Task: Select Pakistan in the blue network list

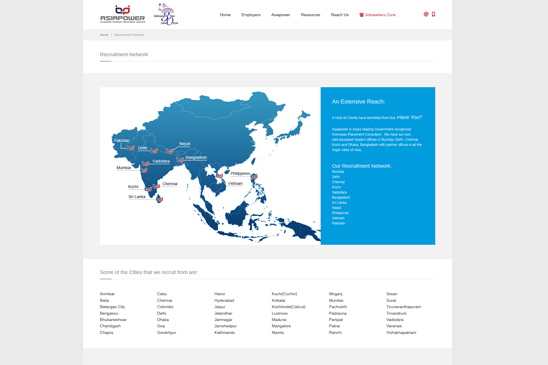Action: [x=338, y=223]
